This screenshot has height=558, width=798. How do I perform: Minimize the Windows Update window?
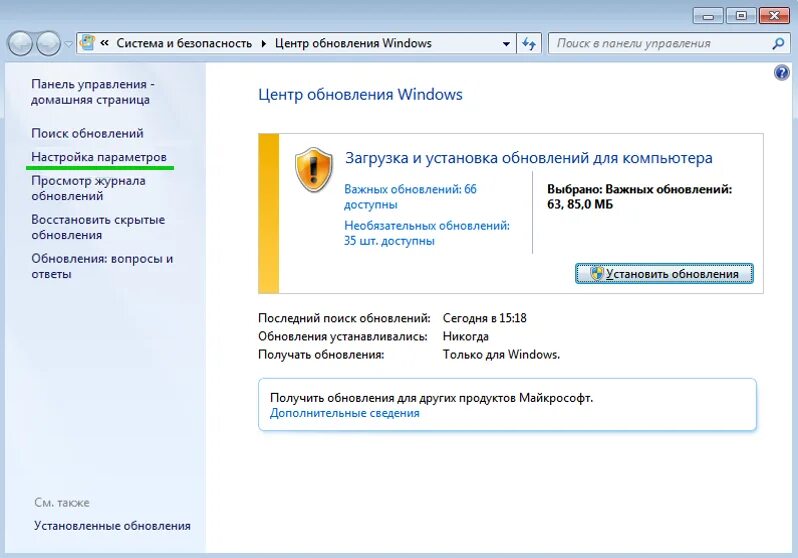pyautogui.click(x=707, y=16)
